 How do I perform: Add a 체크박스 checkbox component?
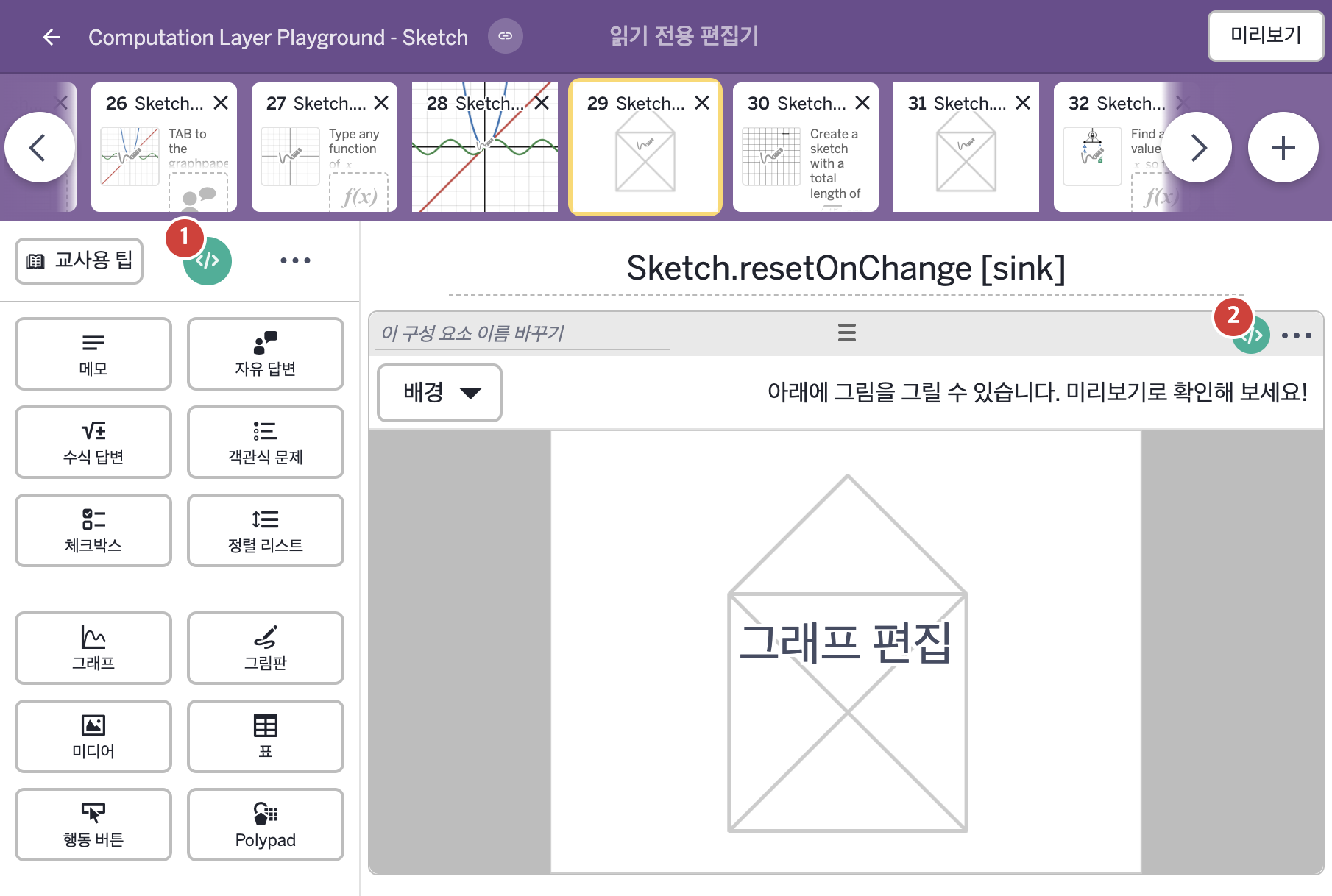pyautogui.click(x=93, y=530)
